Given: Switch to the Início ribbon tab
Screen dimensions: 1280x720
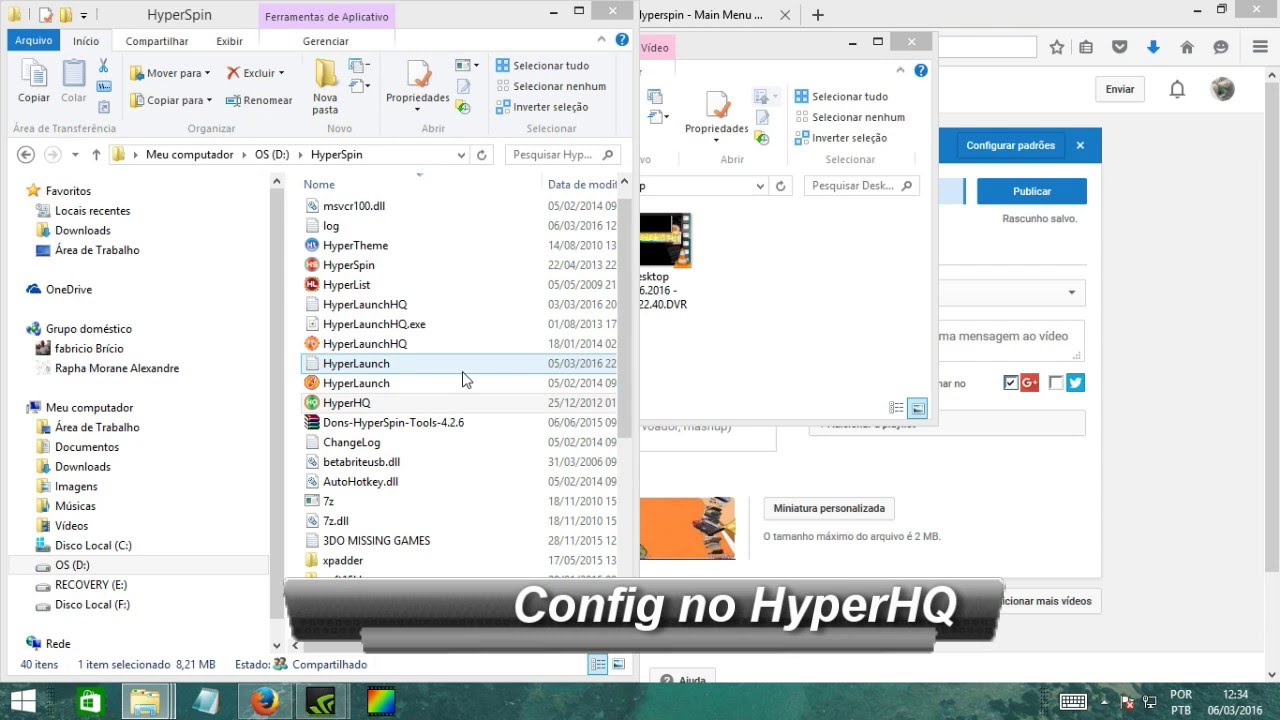Looking at the screenshot, I should [x=86, y=41].
